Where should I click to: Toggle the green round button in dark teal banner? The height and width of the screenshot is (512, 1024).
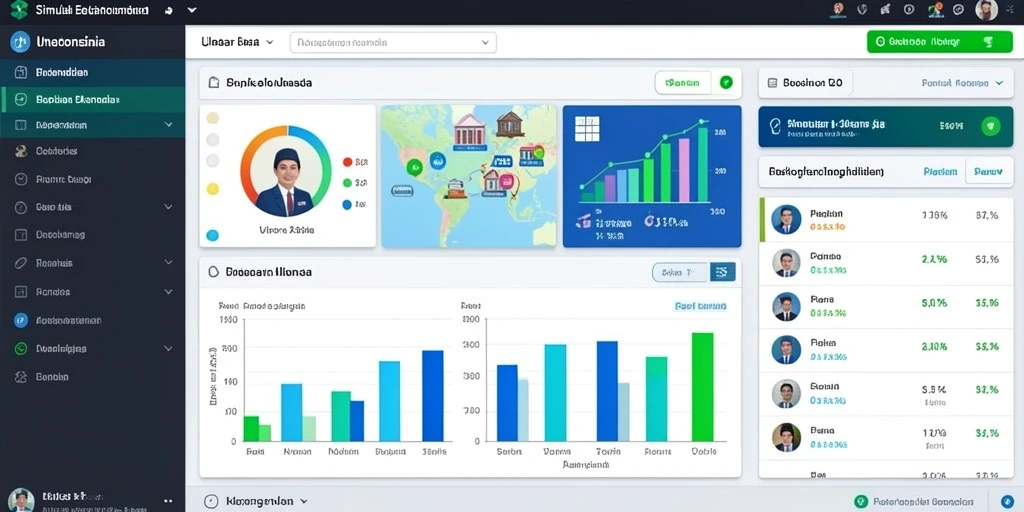991,126
